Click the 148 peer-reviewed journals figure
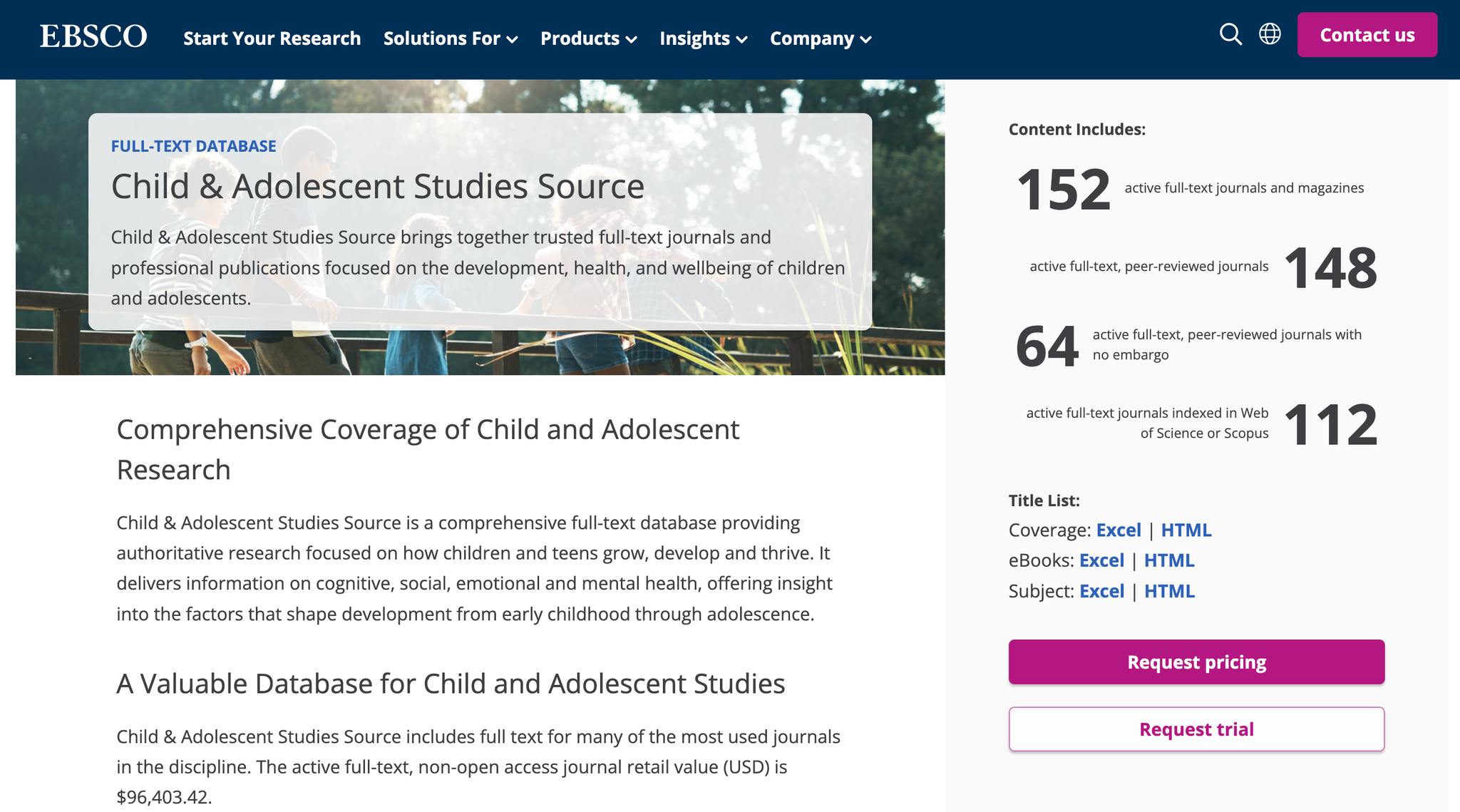Screen dimensions: 1460x812 coord(1330,268)
